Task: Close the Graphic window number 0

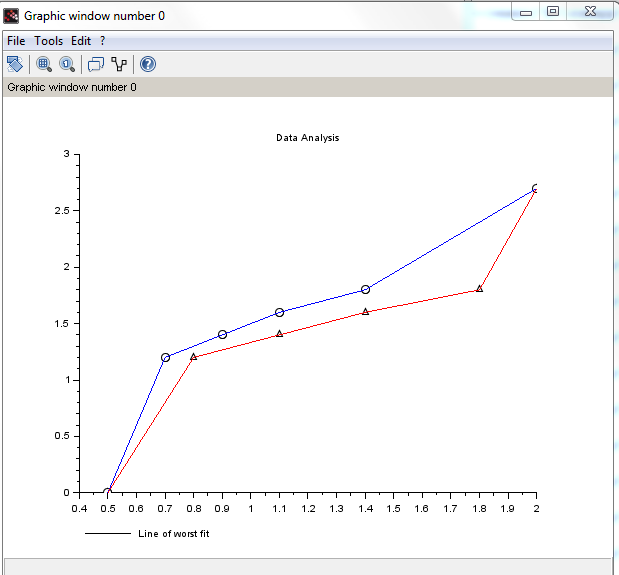Action: pos(590,11)
